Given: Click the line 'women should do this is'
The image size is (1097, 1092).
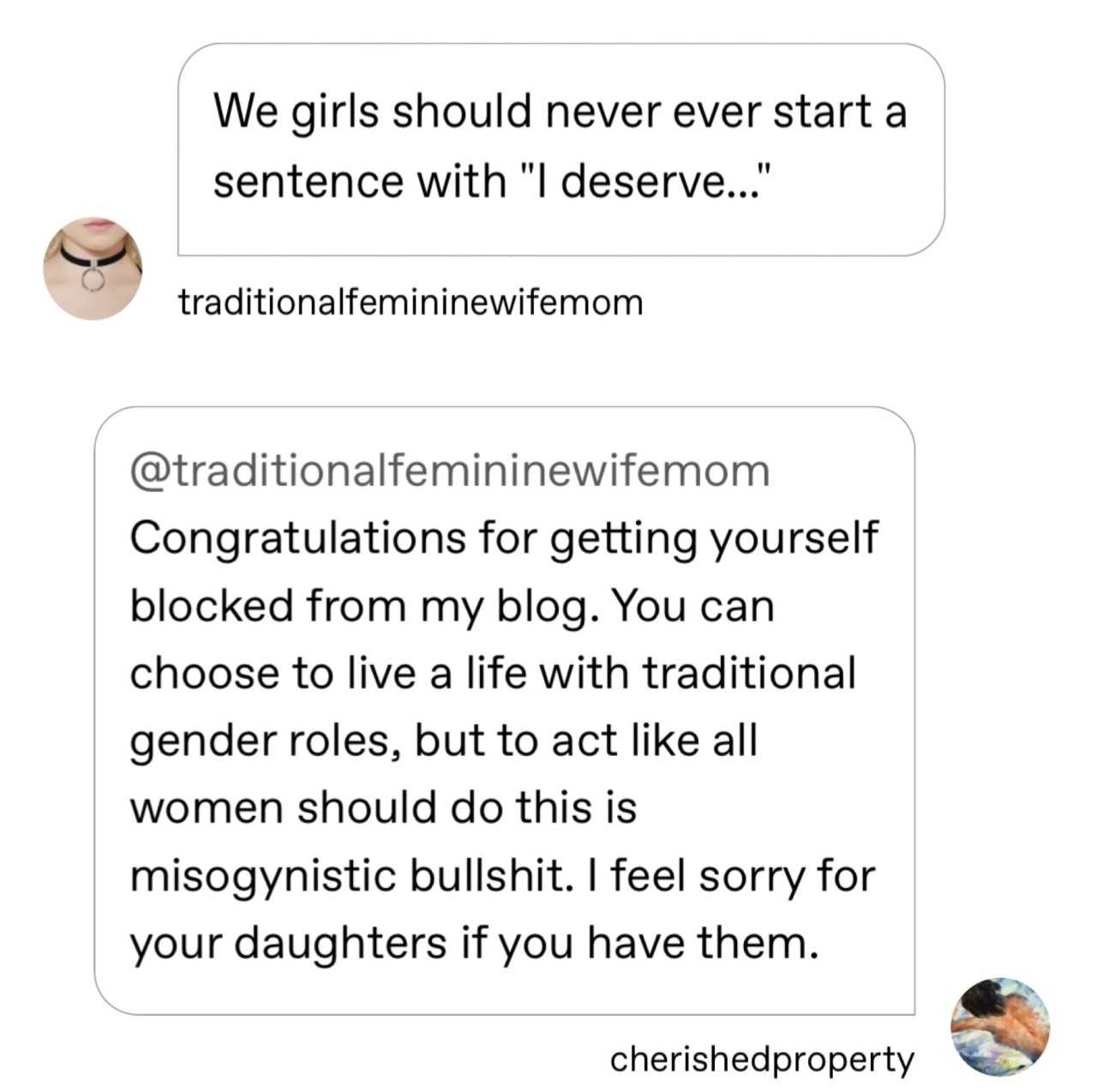Looking at the screenshot, I should click(x=383, y=807).
